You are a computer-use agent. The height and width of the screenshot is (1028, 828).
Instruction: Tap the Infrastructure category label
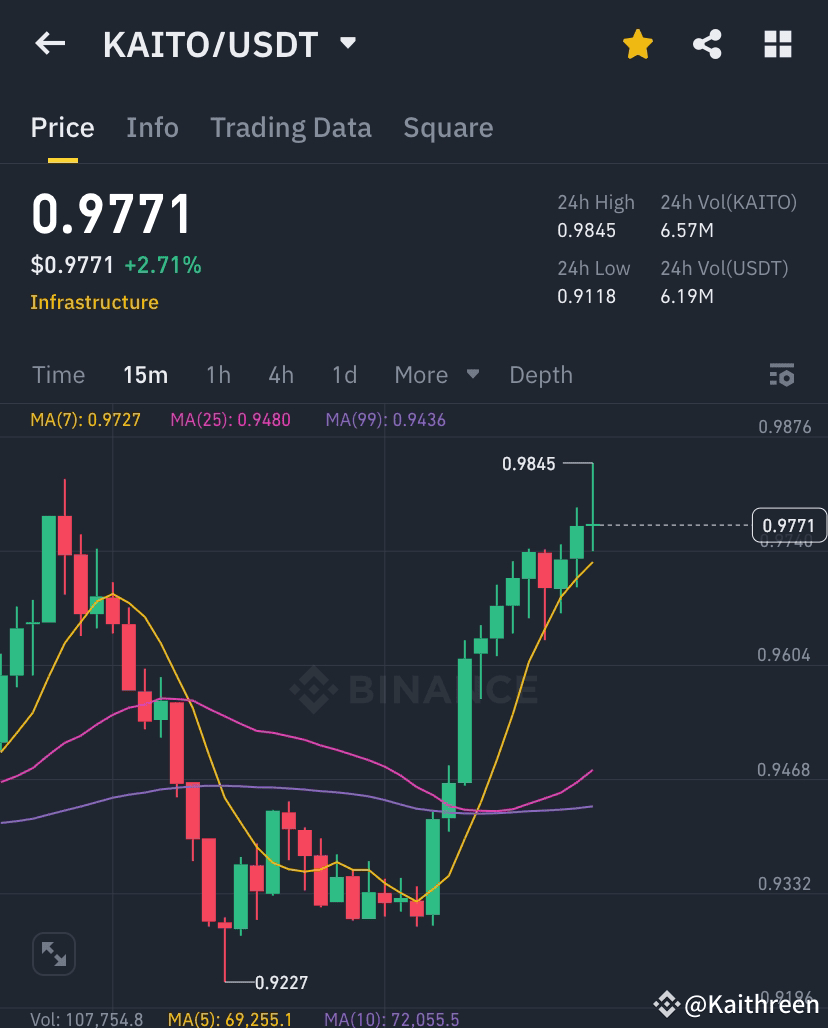point(94,302)
